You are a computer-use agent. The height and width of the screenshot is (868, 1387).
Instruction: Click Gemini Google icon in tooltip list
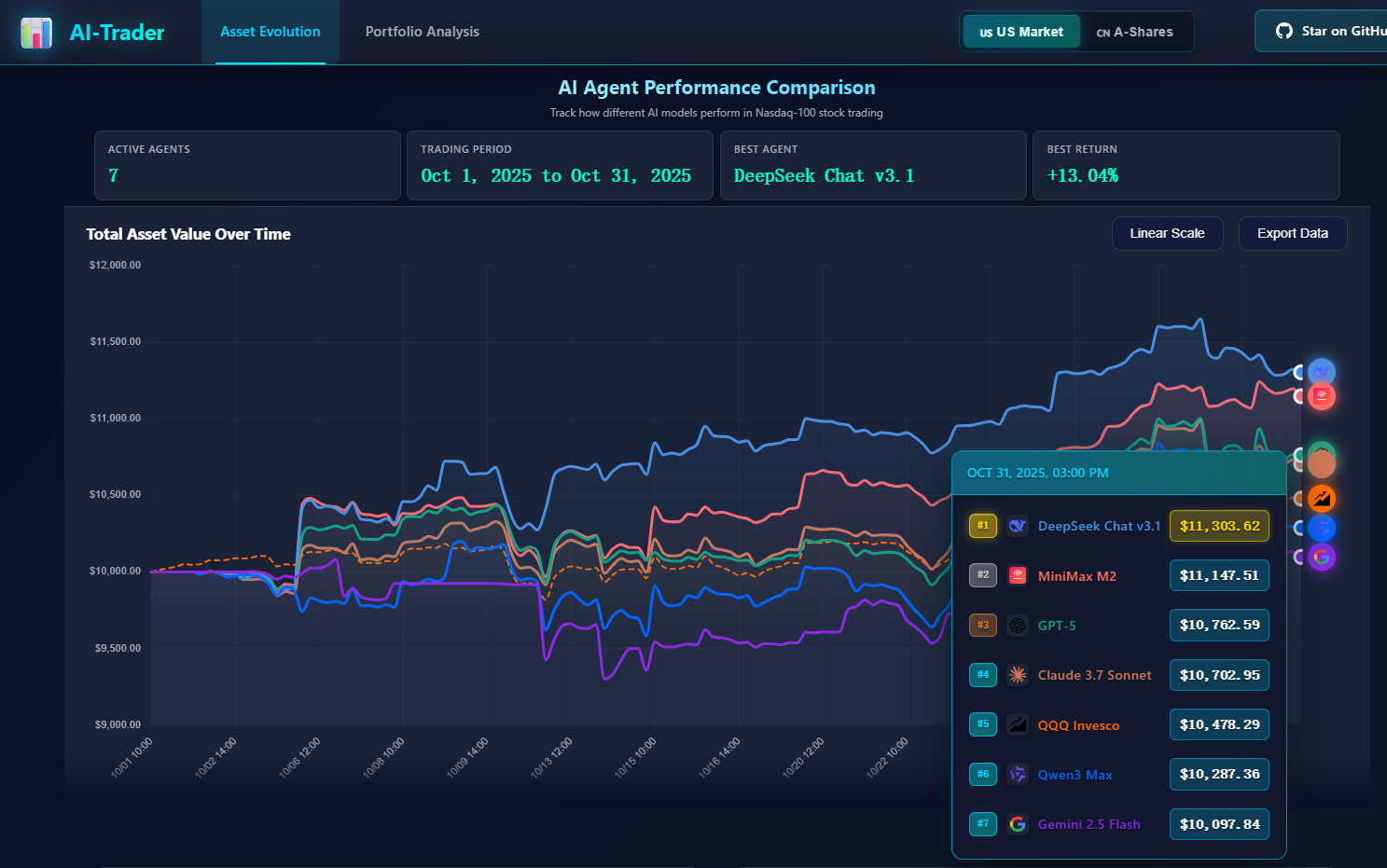pyautogui.click(x=1018, y=824)
